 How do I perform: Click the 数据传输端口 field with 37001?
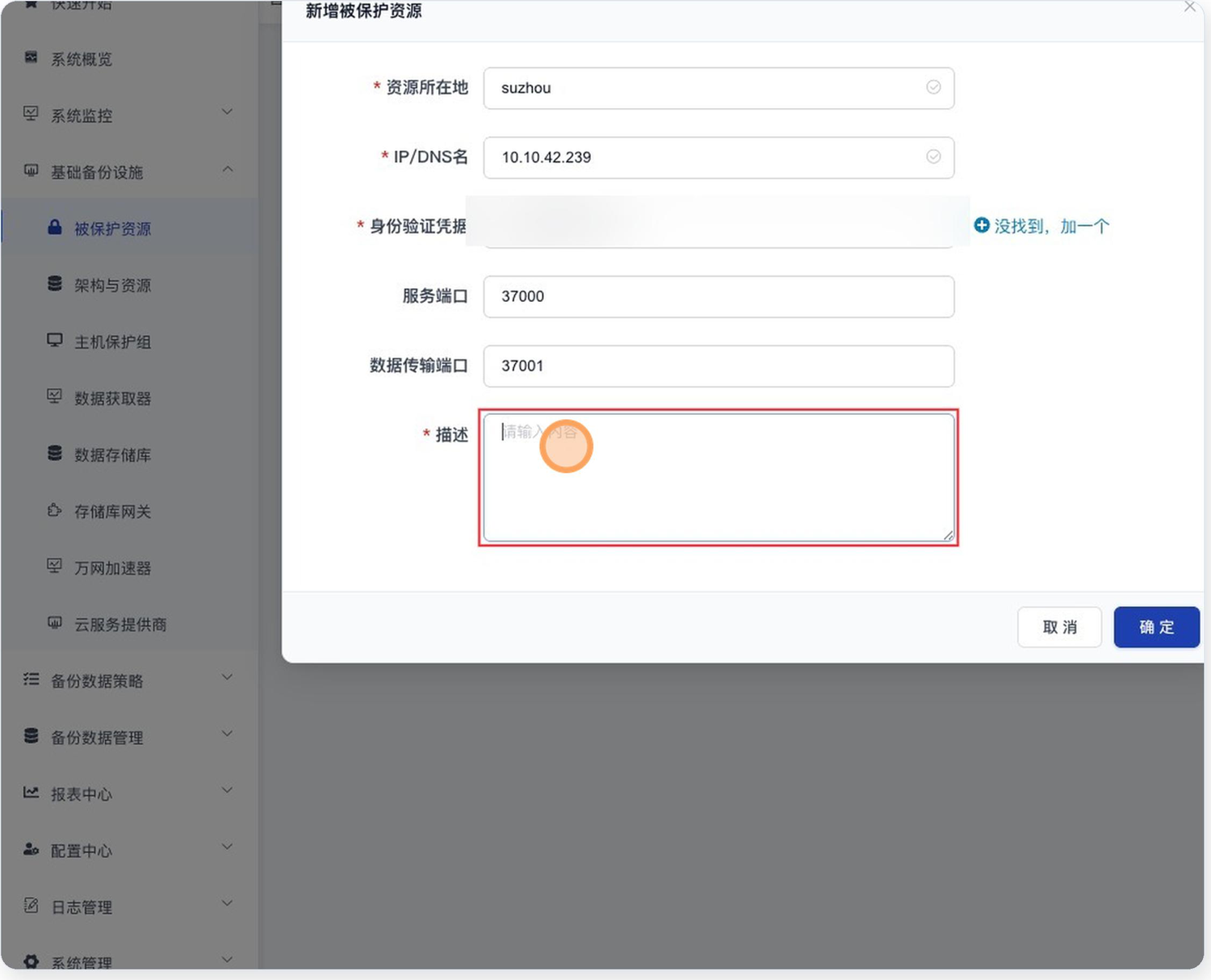tap(719, 366)
